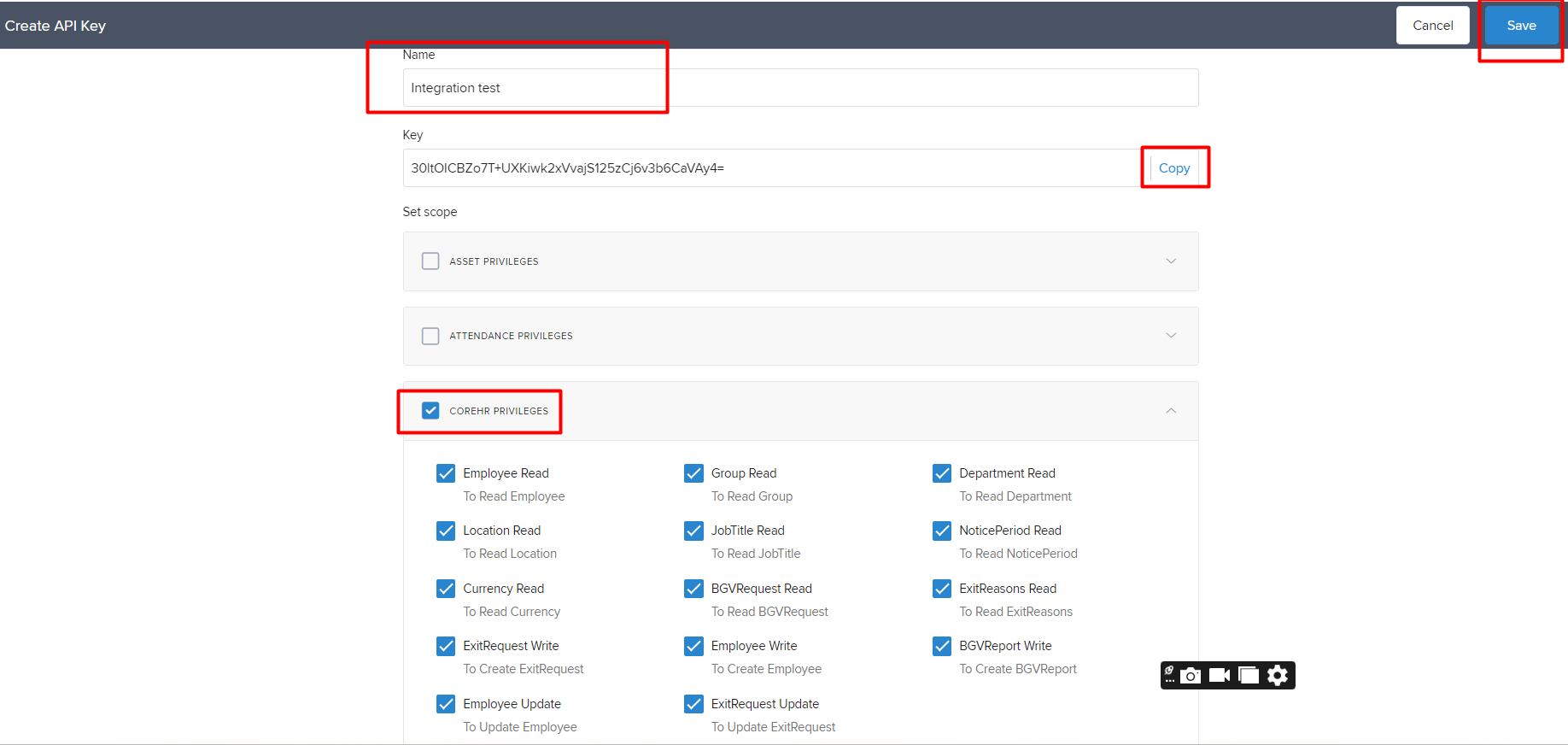Click the stacked windows gallery icon

coord(1249,676)
